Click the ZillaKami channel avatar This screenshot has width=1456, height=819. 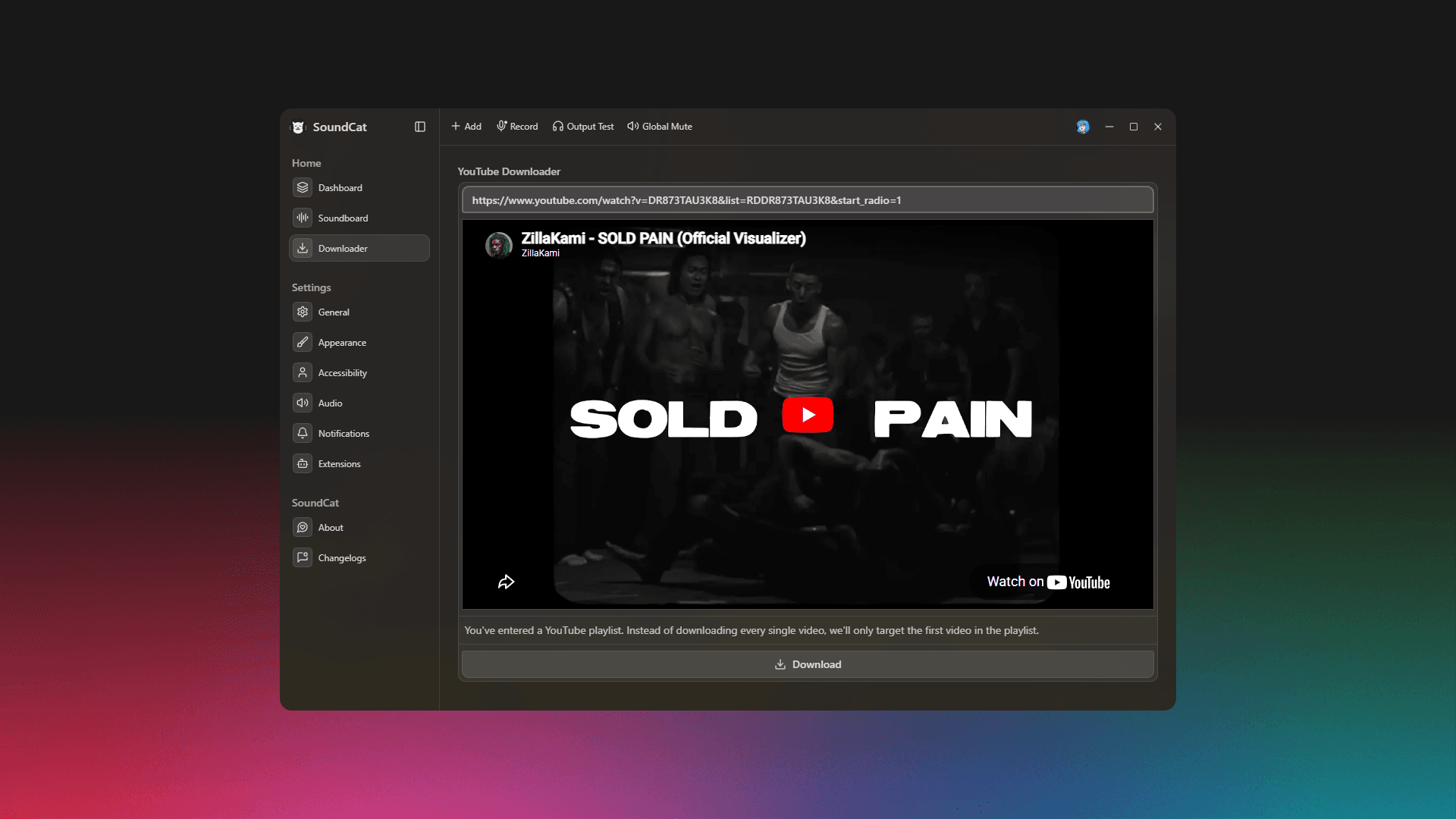click(498, 245)
